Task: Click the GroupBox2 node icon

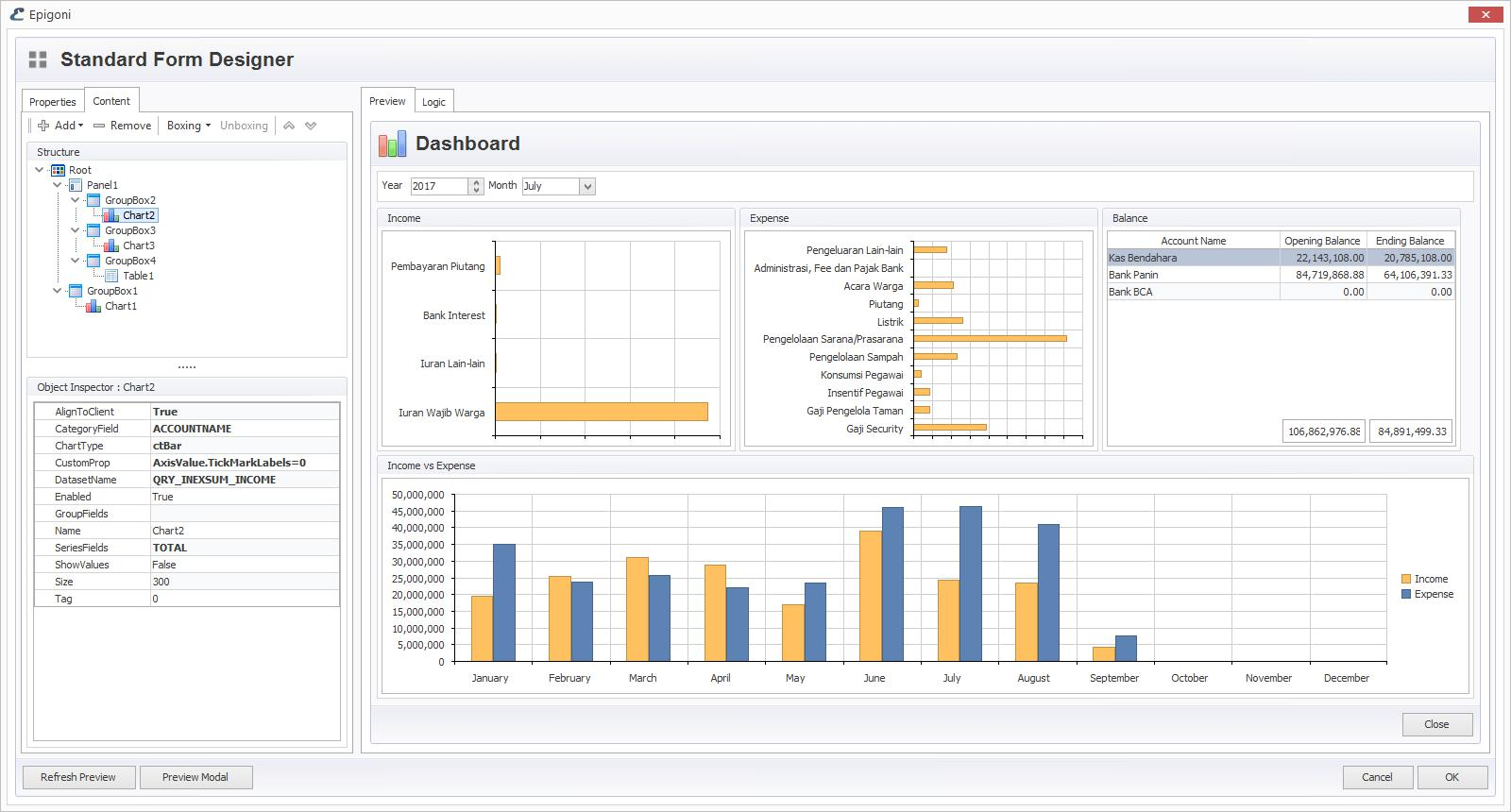Action: tap(93, 200)
